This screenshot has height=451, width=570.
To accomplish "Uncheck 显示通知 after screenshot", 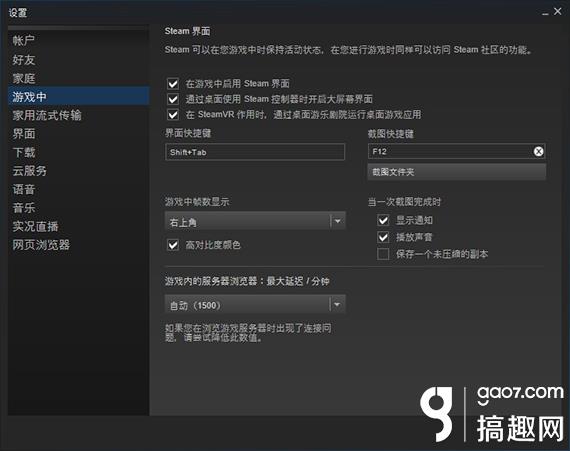I will [383, 220].
